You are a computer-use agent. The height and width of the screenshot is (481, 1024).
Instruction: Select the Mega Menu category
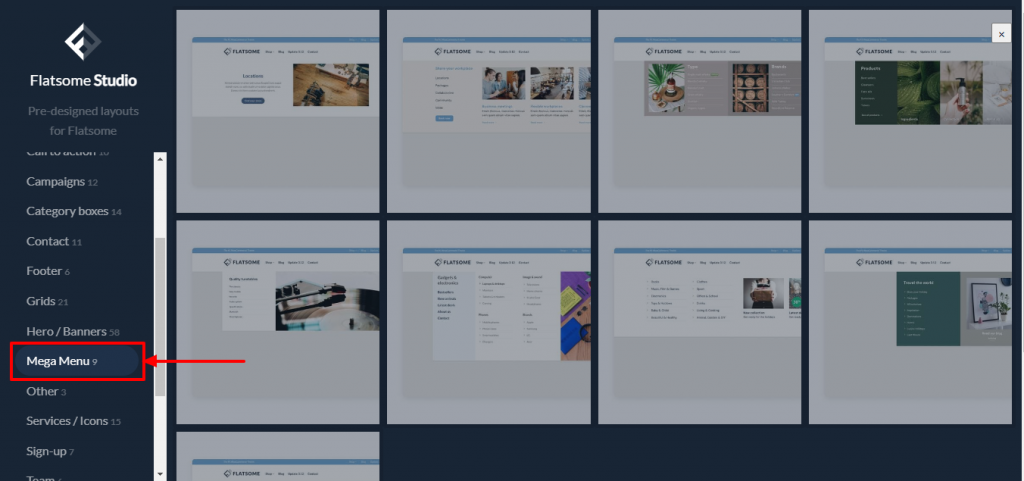pyautogui.click(x=77, y=361)
